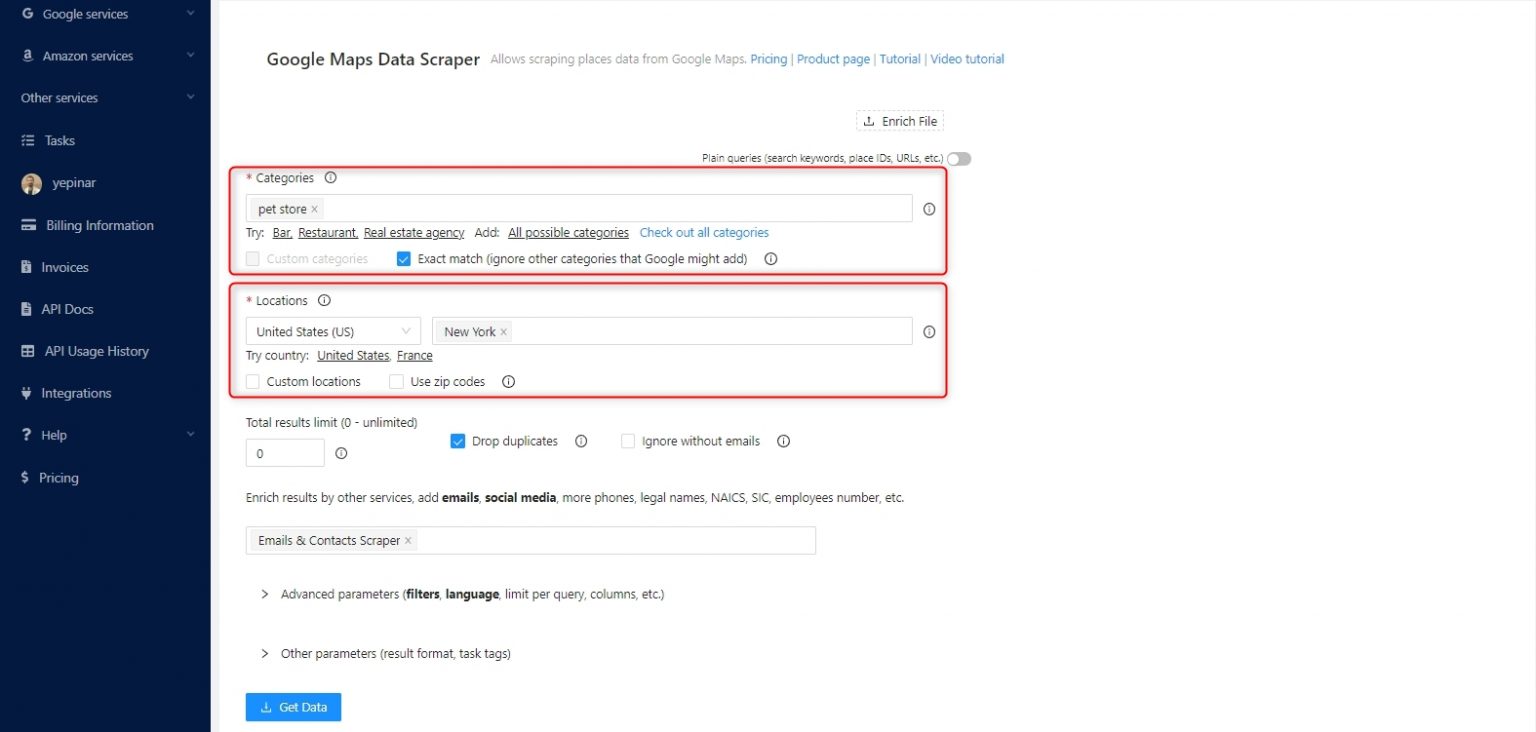Viewport: 1536px width, 732px height.
Task: Uncheck the Exact match checkbox
Action: pyautogui.click(x=403, y=258)
